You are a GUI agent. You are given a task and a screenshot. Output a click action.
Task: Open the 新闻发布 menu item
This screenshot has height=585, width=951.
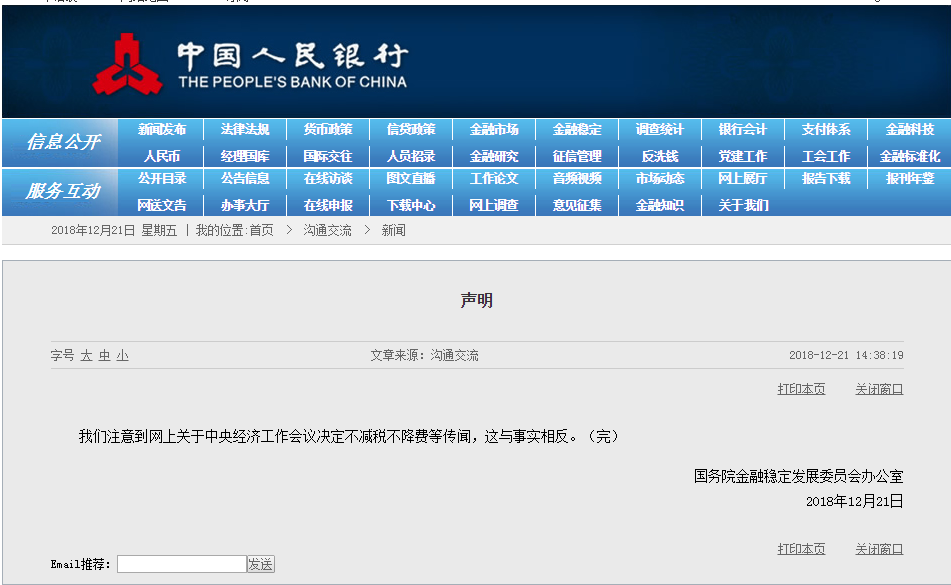click(x=162, y=130)
